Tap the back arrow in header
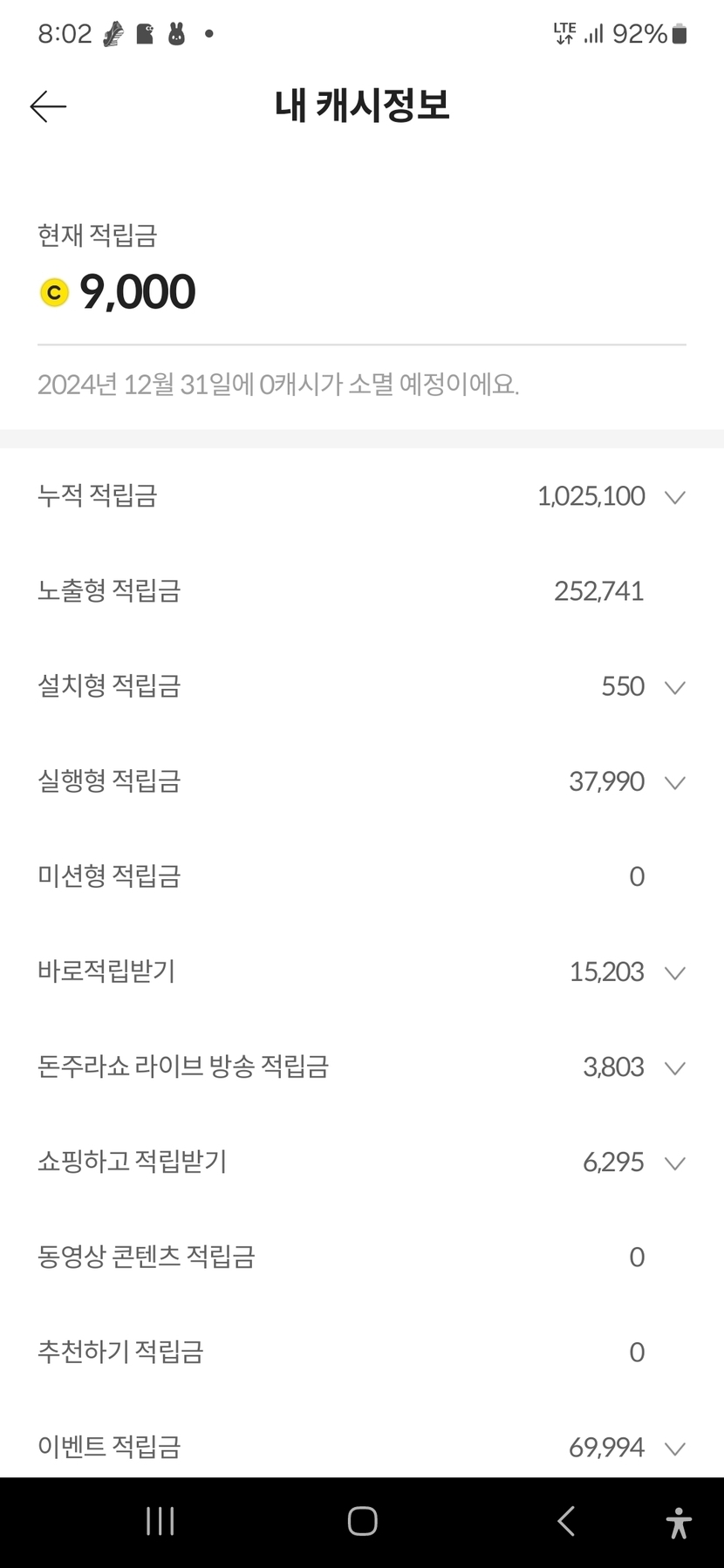Viewport: 724px width, 1568px height. (x=48, y=106)
